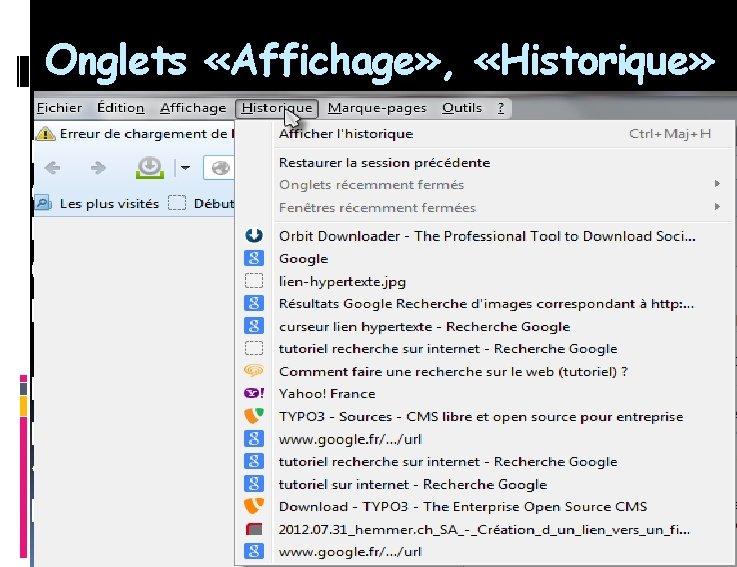The image size is (737, 567).
Task: Open 2012.07.31_hemmer.ch_SA history entry
Action: tap(484, 530)
